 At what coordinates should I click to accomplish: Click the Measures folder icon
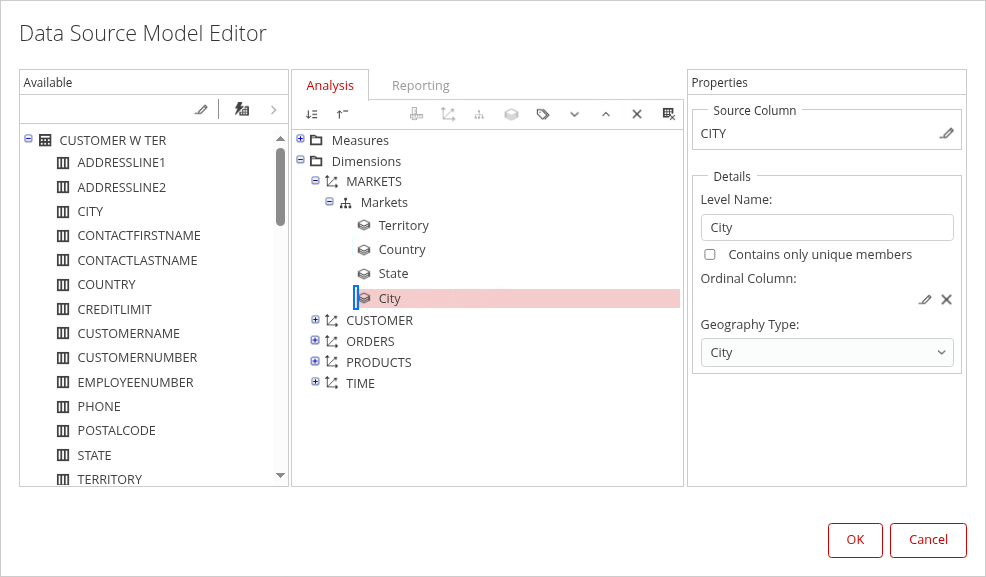pyautogui.click(x=316, y=140)
